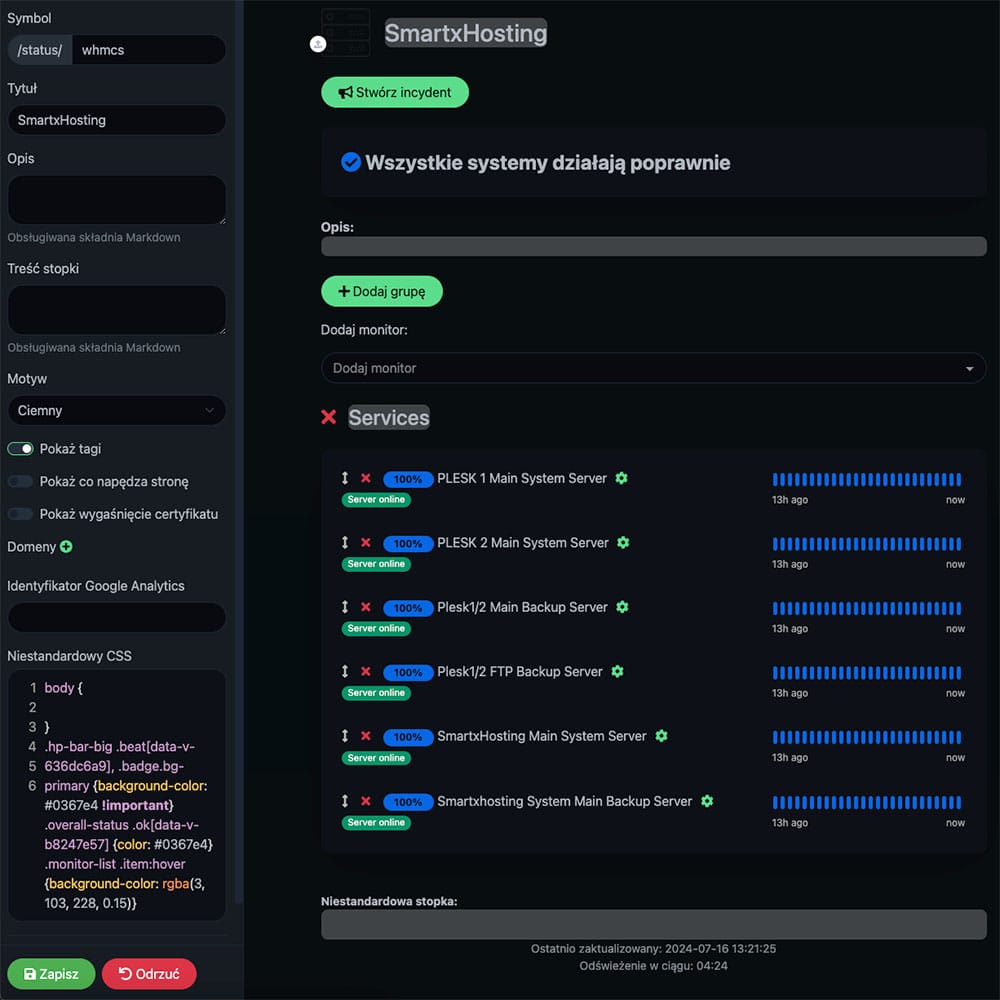Click green plus icon next to Domeny
The width and height of the screenshot is (1000, 1000).
[66, 547]
